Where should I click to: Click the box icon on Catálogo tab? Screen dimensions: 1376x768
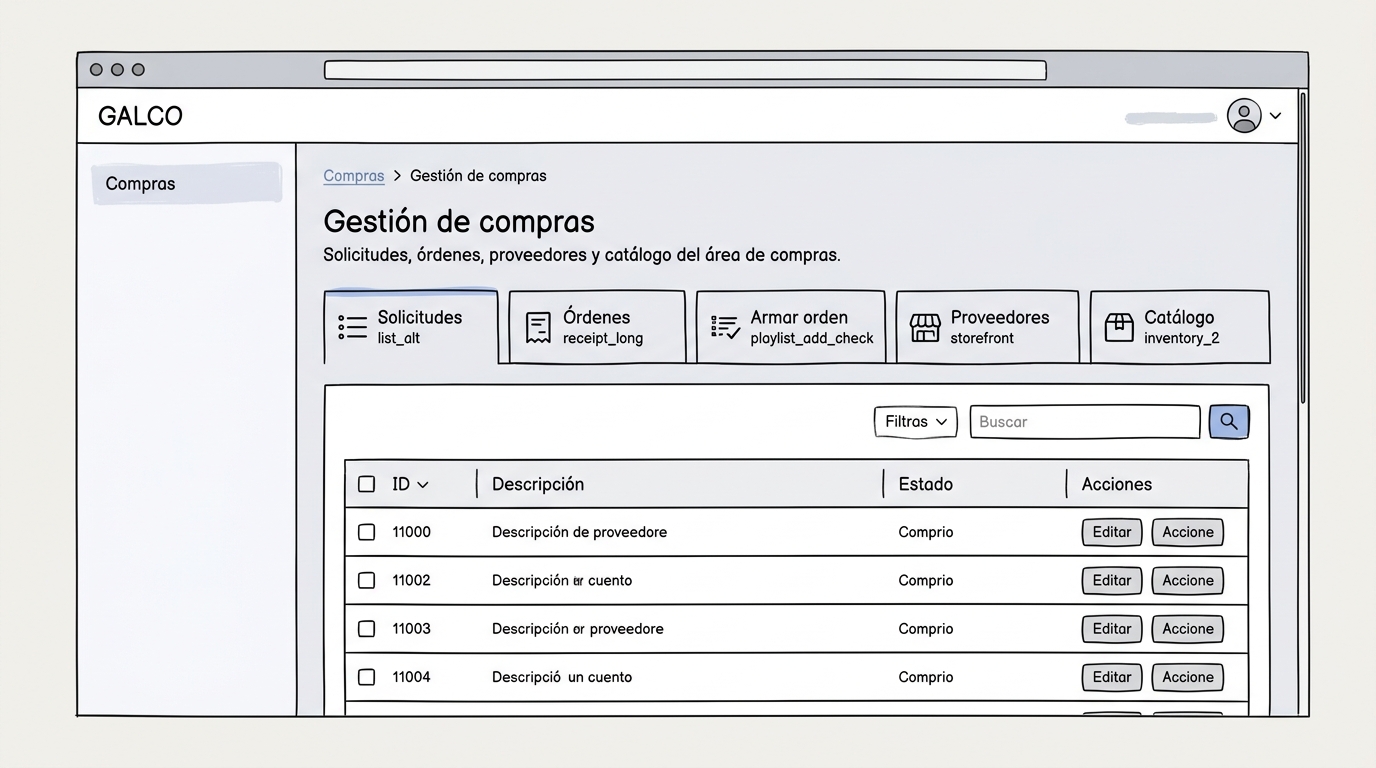pos(1119,327)
